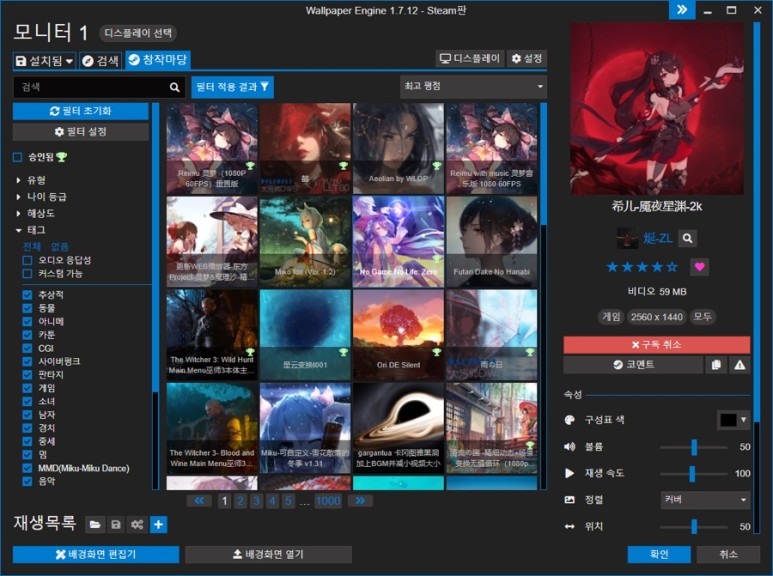
Task: Click the playback speed play icon
Action: point(569,473)
